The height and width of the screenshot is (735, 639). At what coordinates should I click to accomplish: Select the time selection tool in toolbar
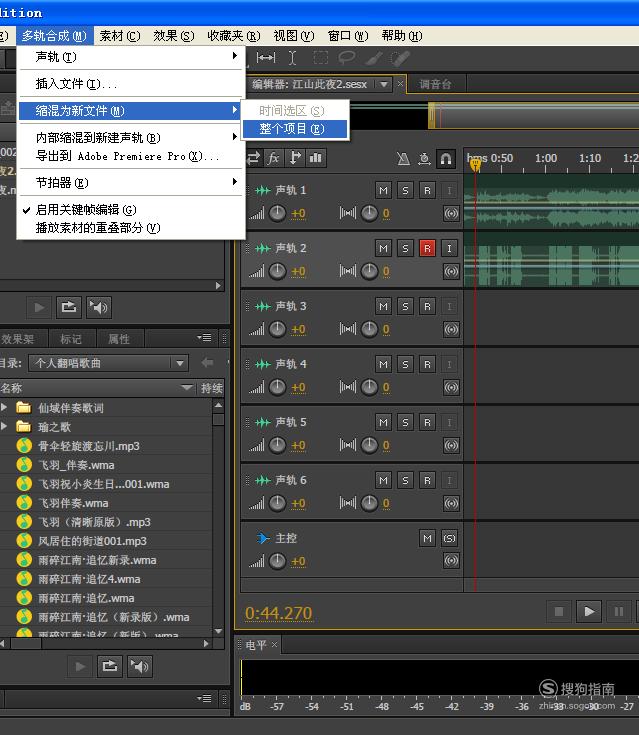[292, 58]
